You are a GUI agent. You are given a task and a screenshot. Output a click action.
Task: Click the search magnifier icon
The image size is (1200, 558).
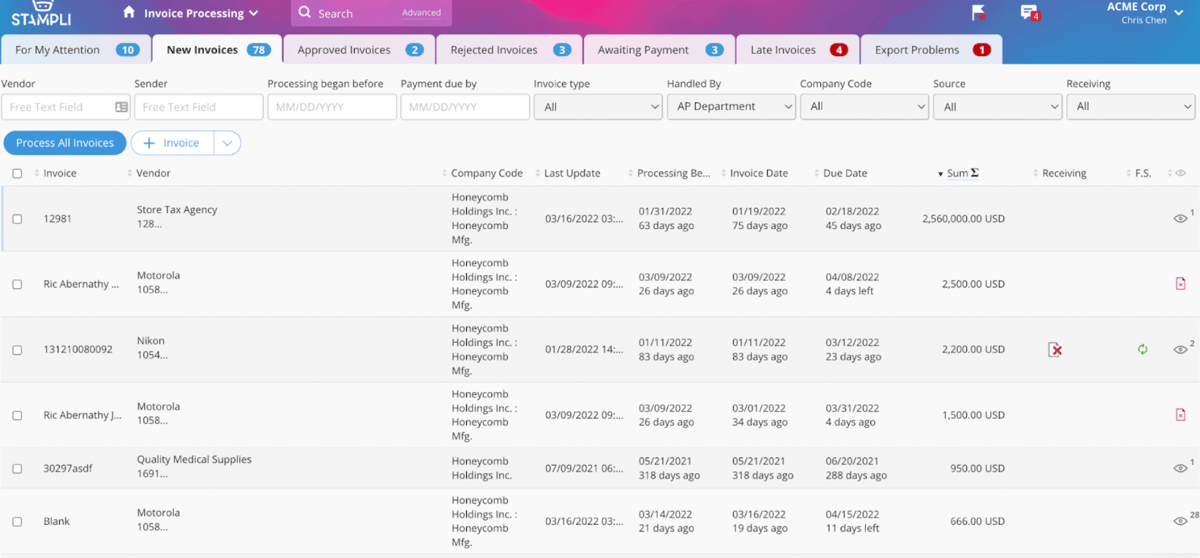pyautogui.click(x=304, y=13)
